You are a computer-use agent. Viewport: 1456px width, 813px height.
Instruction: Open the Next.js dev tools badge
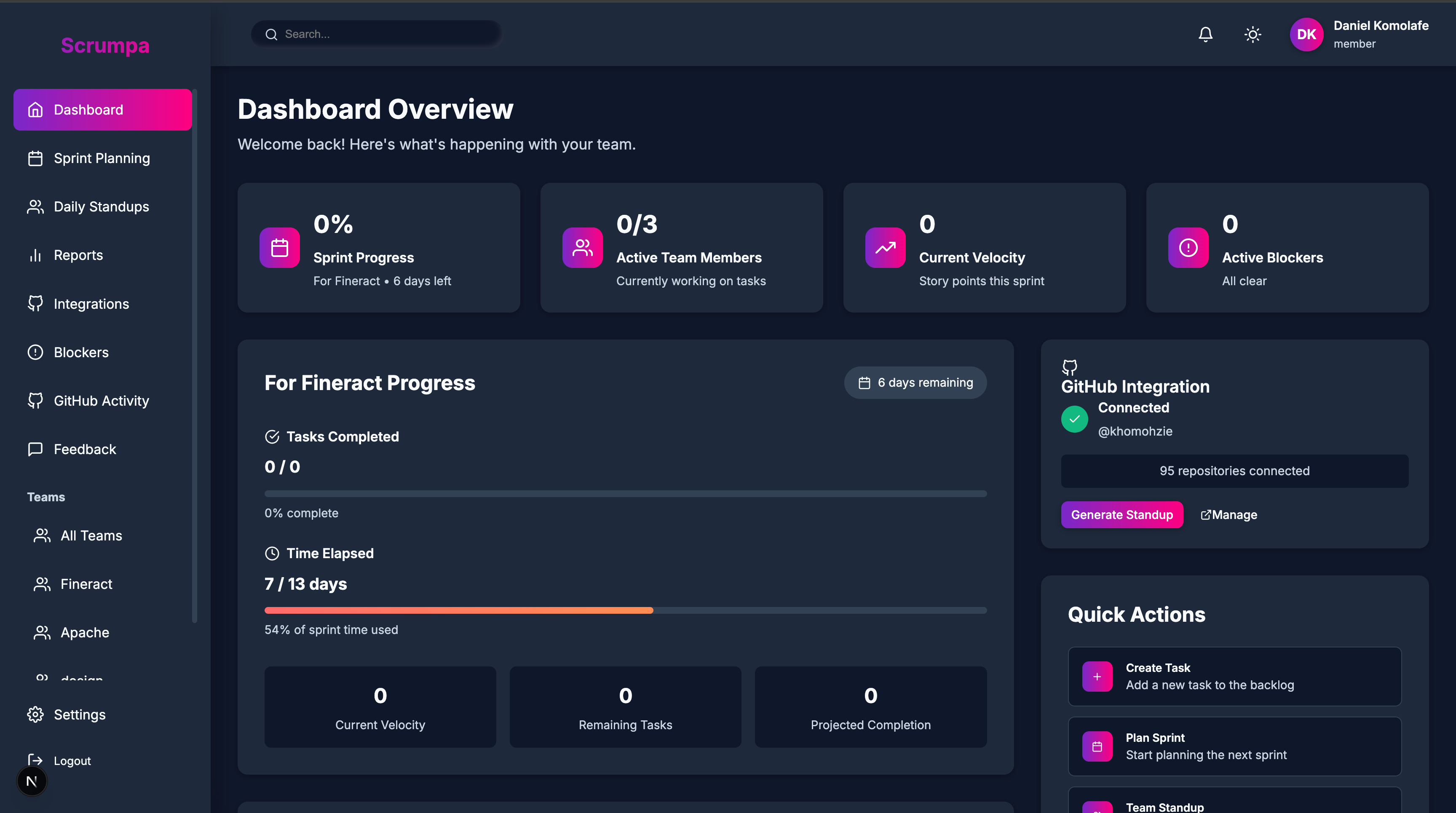click(x=32, y=781)
